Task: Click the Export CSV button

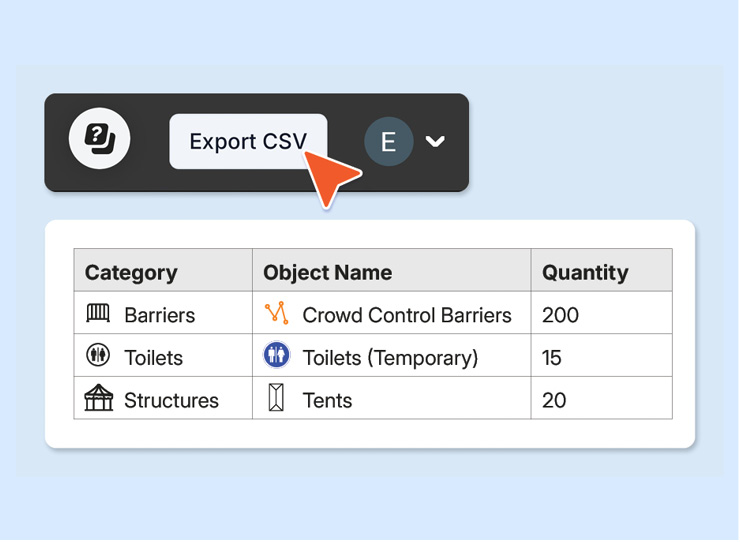Action: click(x=248, y=141)
